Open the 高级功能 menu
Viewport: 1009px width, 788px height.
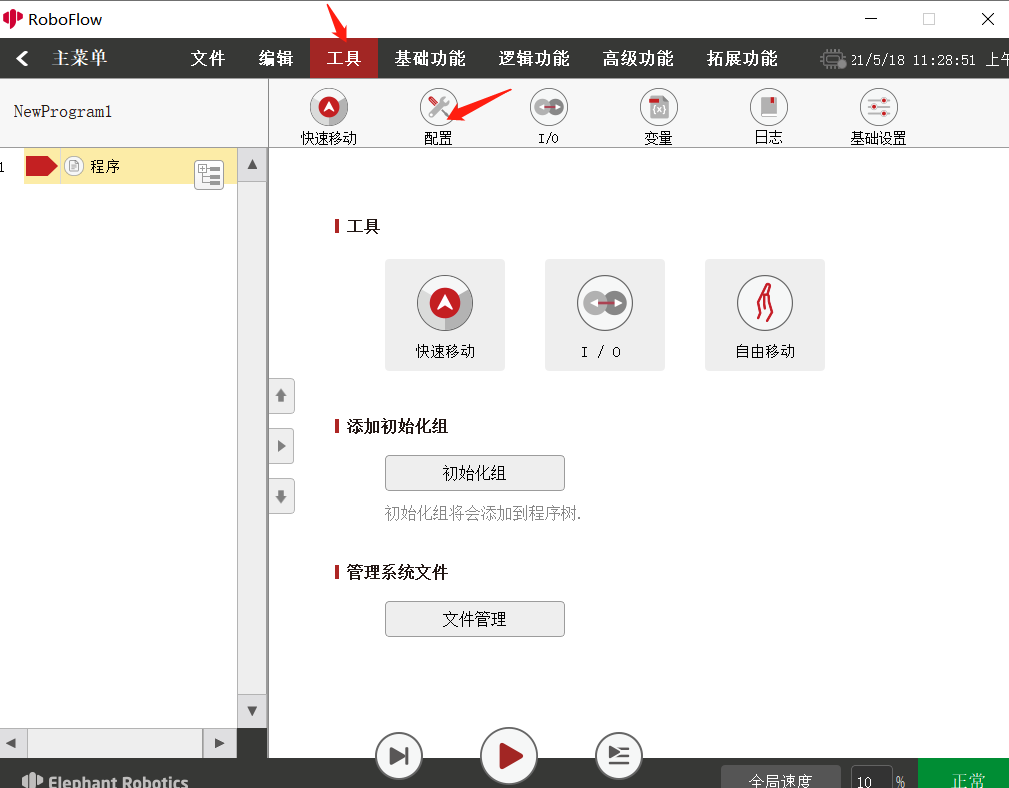pyautogui.click(x=638, y=59)
